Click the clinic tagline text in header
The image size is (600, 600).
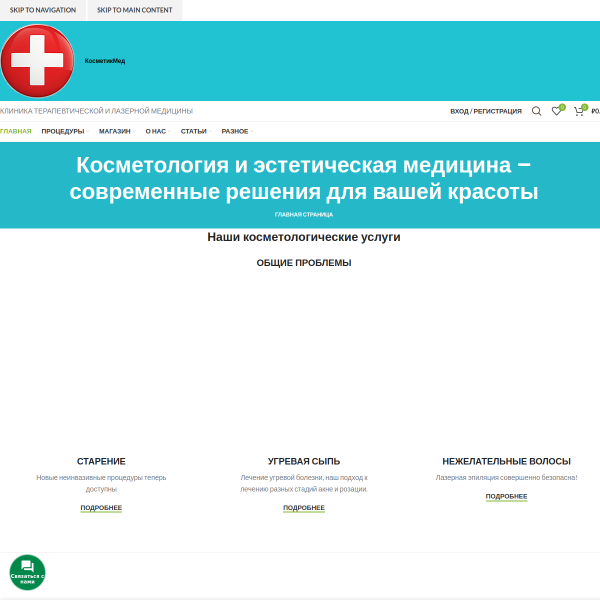point(96,111)
